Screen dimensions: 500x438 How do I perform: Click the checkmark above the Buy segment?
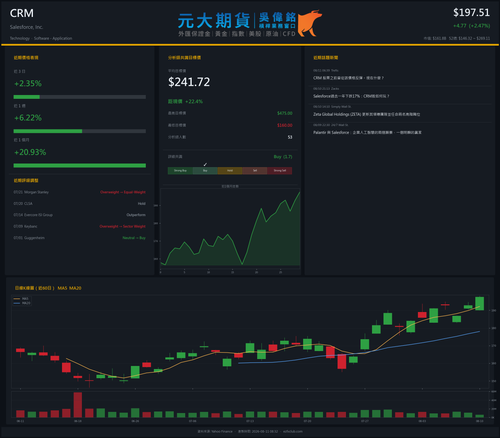pyautogui.click(x=205, y=165)
